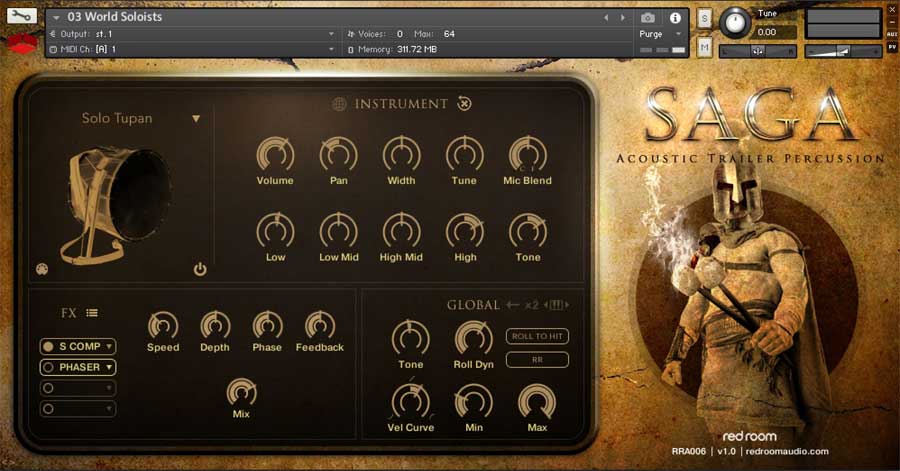Image resolution: width=900 pixels, height=471 pixels.
Task: Click the phaser Speed knob
Action: point(163,326)
